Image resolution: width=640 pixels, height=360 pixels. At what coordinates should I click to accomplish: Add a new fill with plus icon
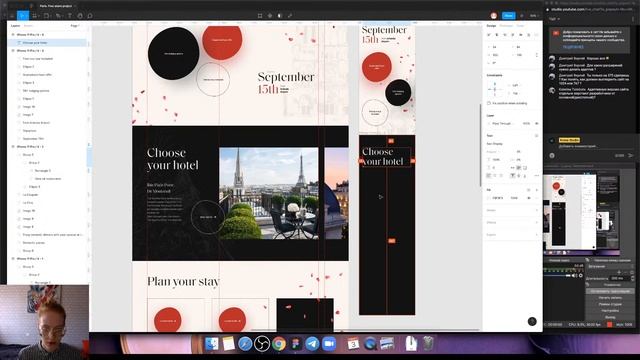click(x=537, y=190)
